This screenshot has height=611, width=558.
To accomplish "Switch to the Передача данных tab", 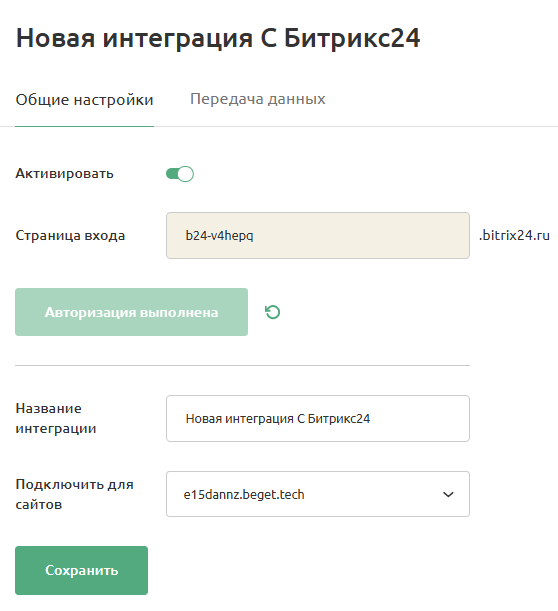I will point(258,99).
